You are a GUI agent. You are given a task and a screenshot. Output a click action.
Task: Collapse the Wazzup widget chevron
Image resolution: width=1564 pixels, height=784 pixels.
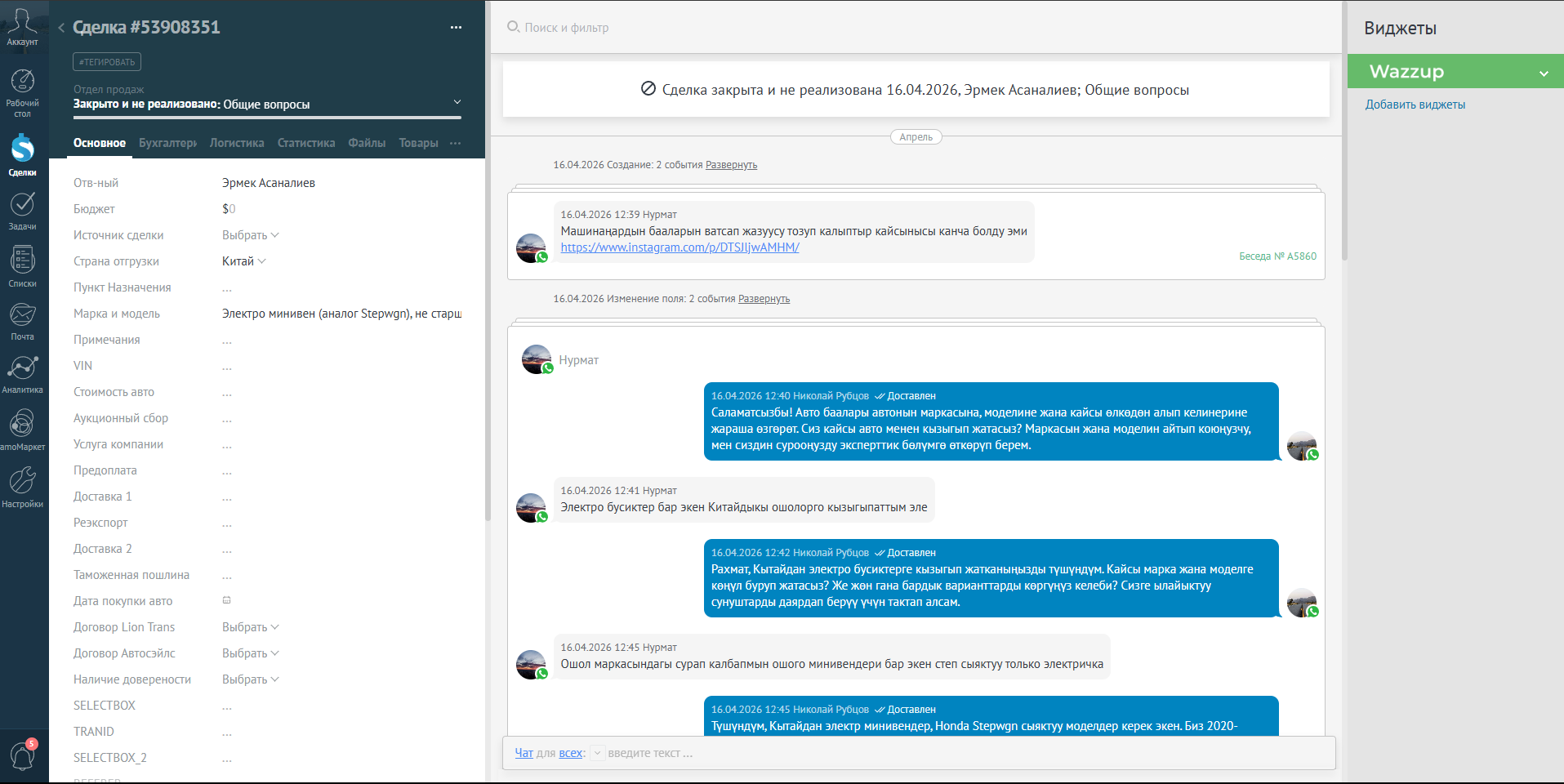(x=1544, y=73)
